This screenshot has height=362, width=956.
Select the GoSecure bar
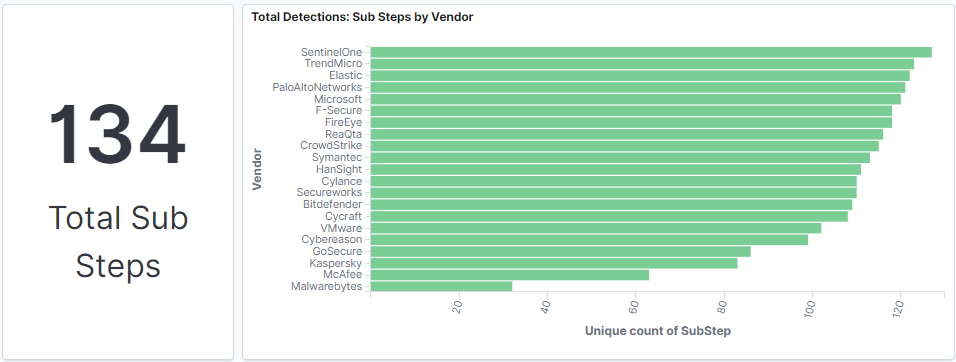pyautogui.click(x=560, y=251)
